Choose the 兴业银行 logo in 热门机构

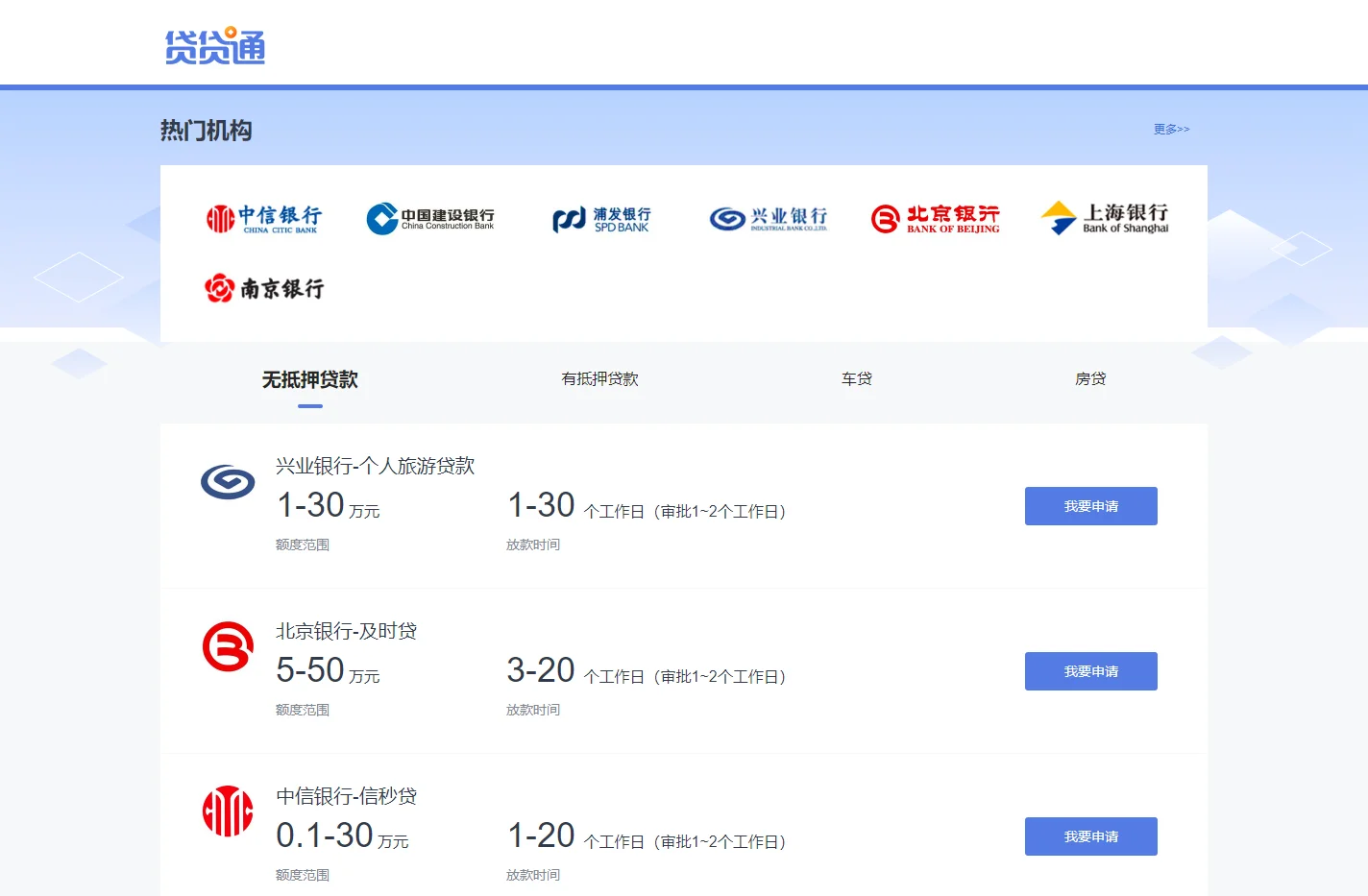point(769,219)
